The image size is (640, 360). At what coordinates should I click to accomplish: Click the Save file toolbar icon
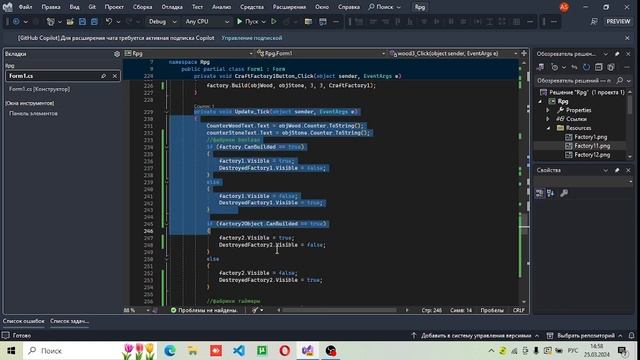[82, 22]
